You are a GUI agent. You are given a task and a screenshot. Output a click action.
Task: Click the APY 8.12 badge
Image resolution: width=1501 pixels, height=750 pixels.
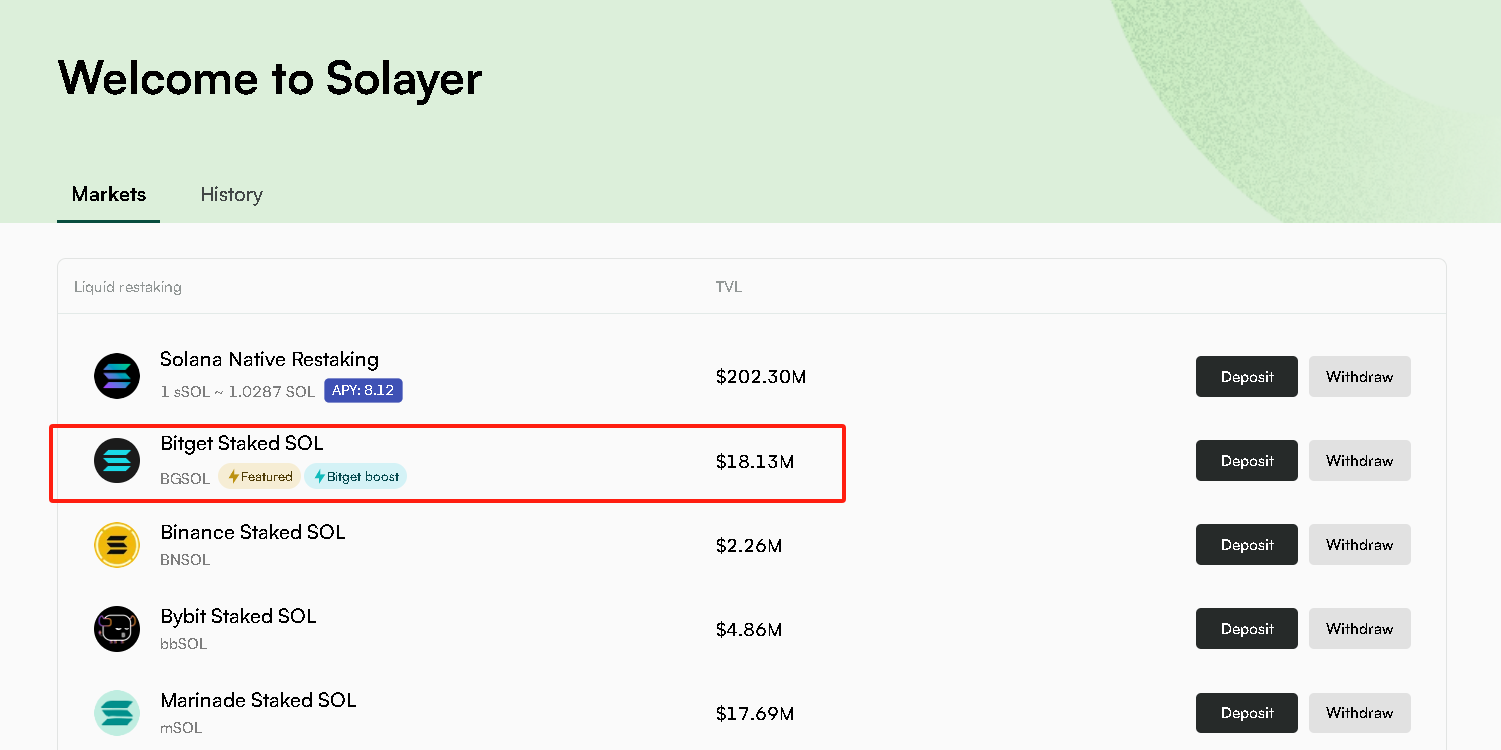pos(363,390)
